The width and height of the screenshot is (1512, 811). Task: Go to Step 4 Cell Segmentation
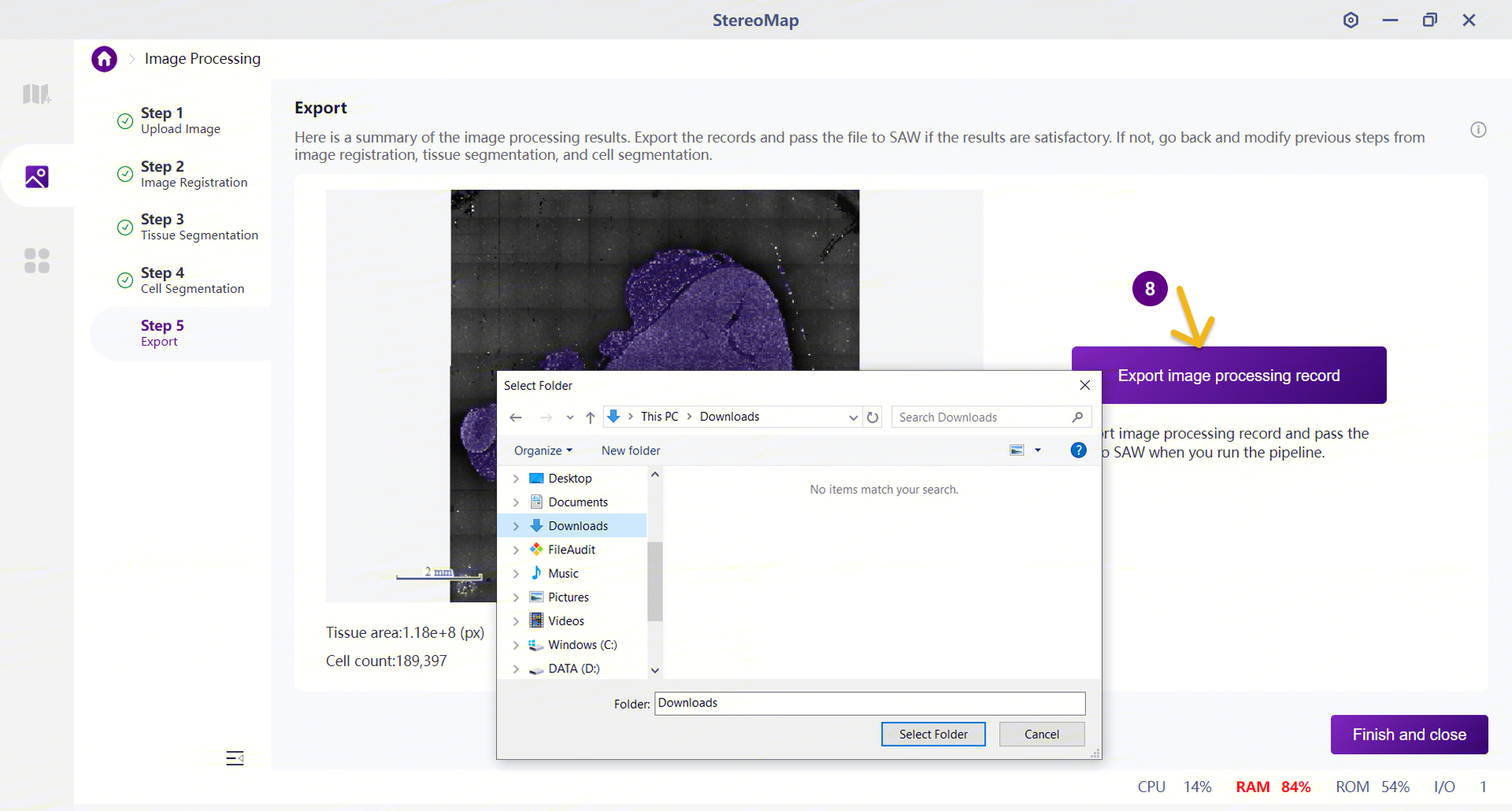(x=192, y=280)
